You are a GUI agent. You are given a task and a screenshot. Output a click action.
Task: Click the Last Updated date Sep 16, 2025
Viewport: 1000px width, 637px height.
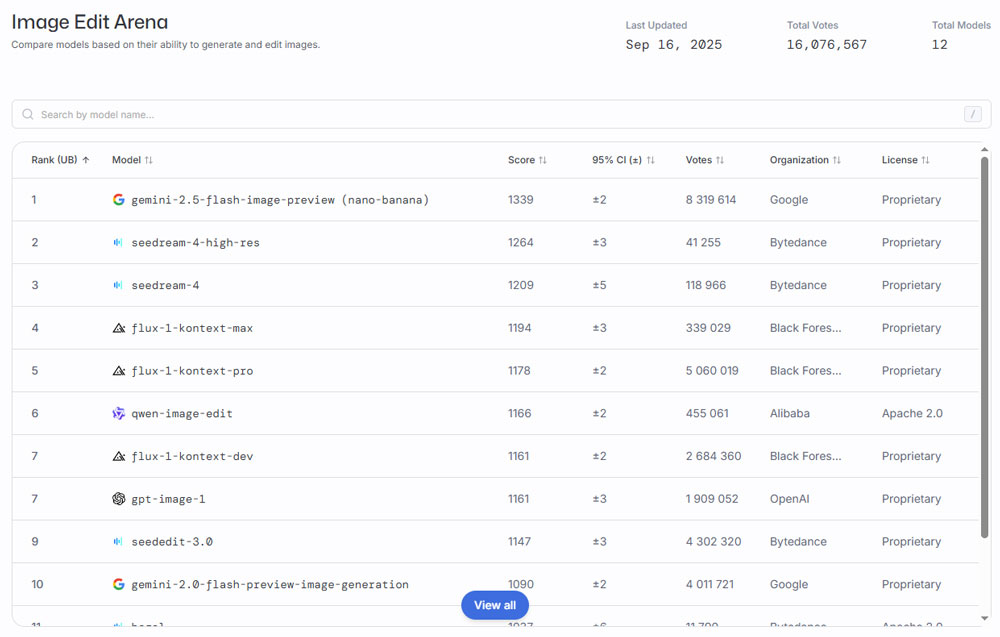(x=673, y=45)
